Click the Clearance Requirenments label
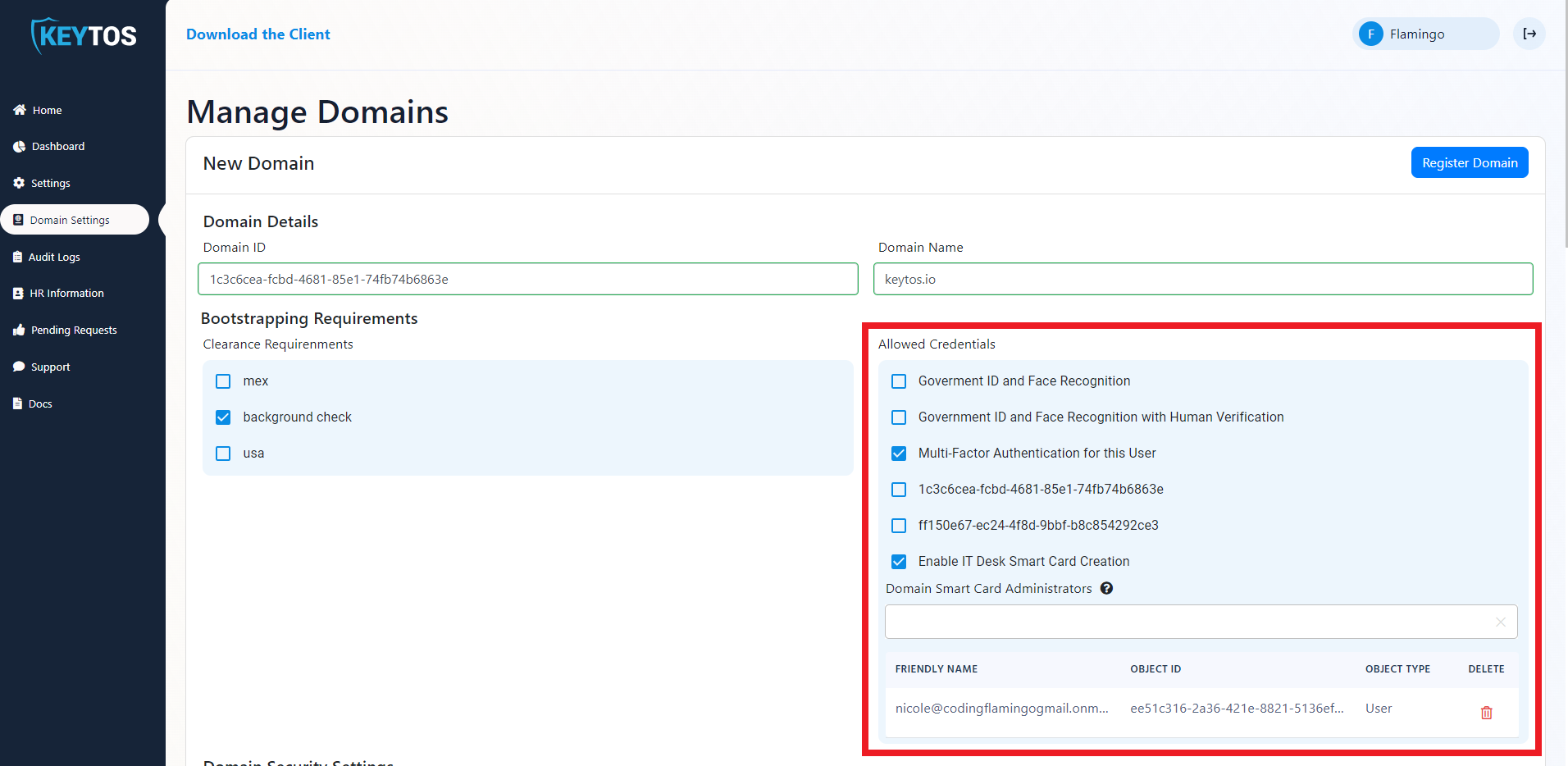Viewport: 1568px width, 766px height. (x=278, y=344)
